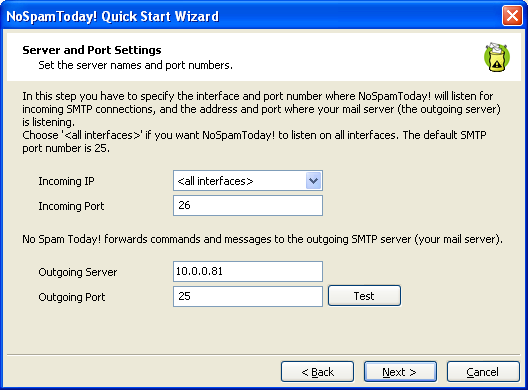This screenshot has width=528, height=390.
Task: Click into the Outgoing Server field
Action: point(248,271)
